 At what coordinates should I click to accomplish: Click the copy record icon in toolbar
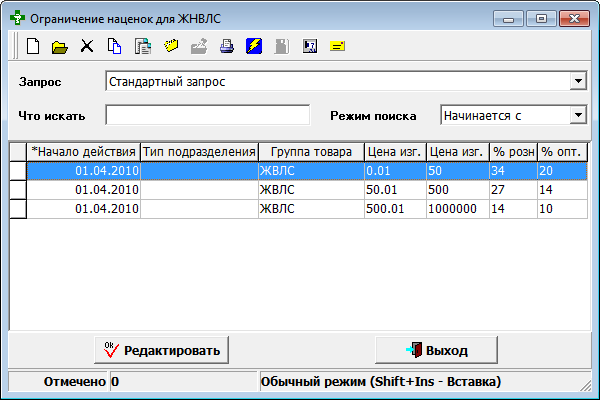(x=114, y=46)
